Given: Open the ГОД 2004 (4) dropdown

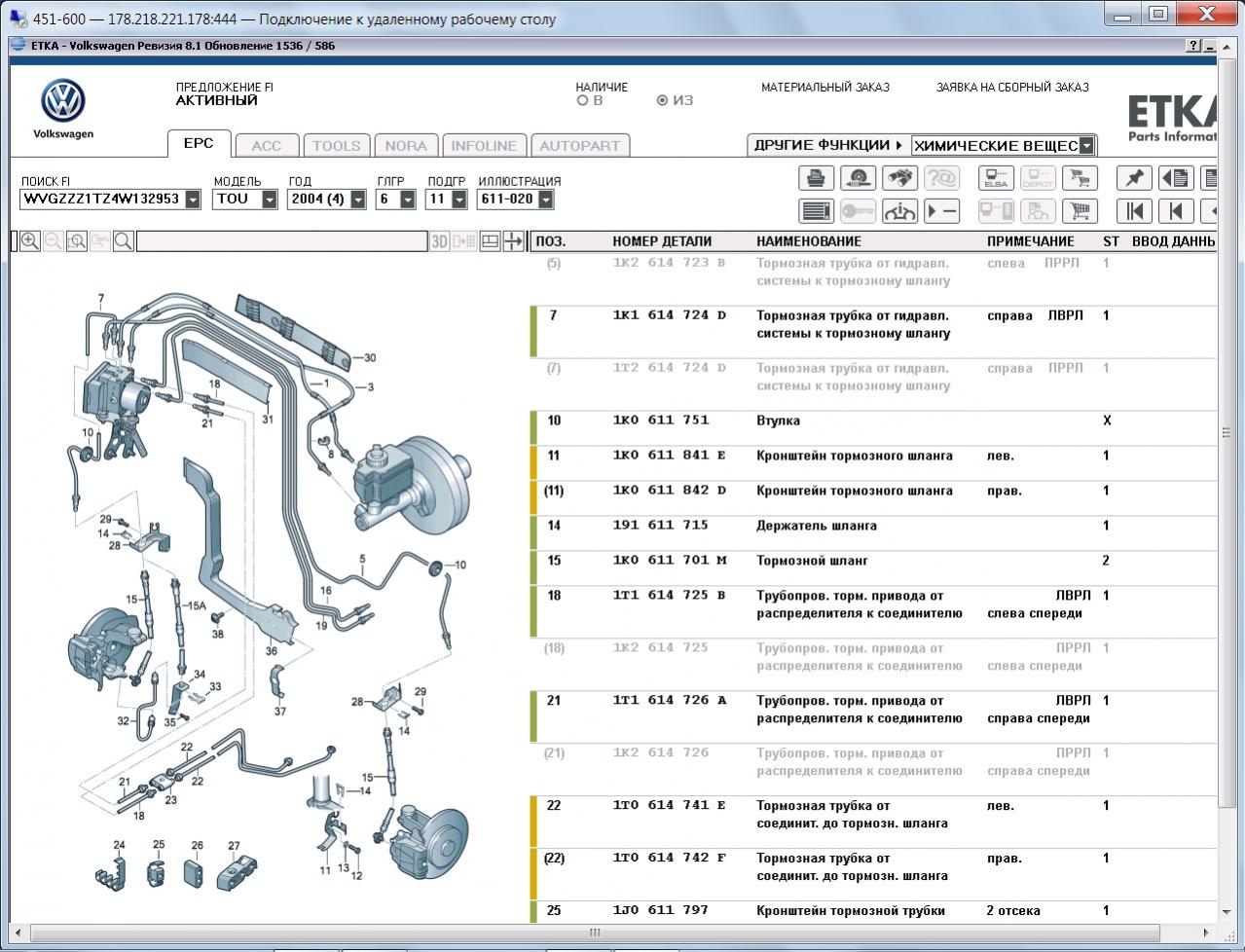Looking at the screenshot, I should 358,200.
